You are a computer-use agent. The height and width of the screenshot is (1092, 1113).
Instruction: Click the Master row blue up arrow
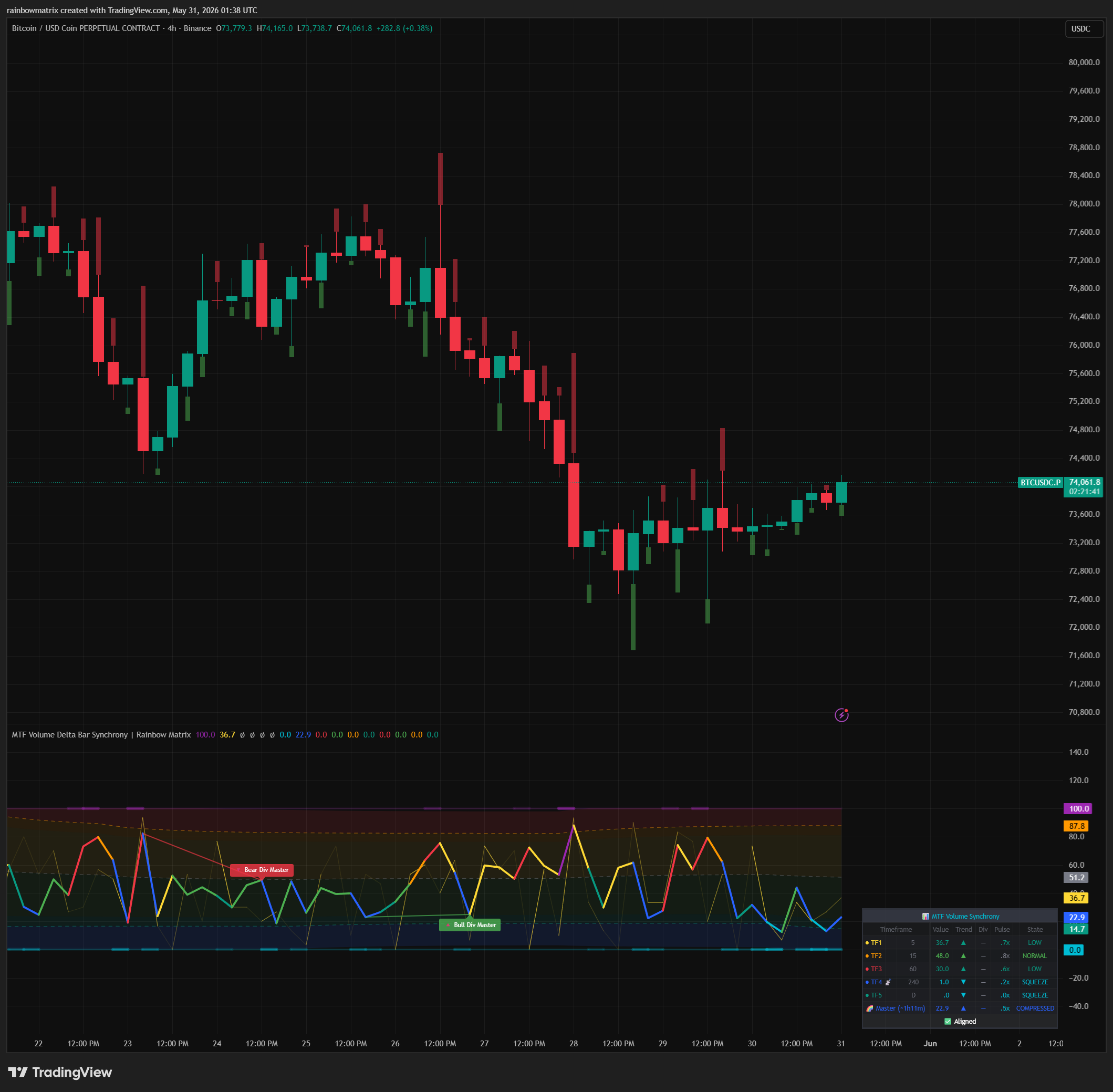click(963, 1008)
